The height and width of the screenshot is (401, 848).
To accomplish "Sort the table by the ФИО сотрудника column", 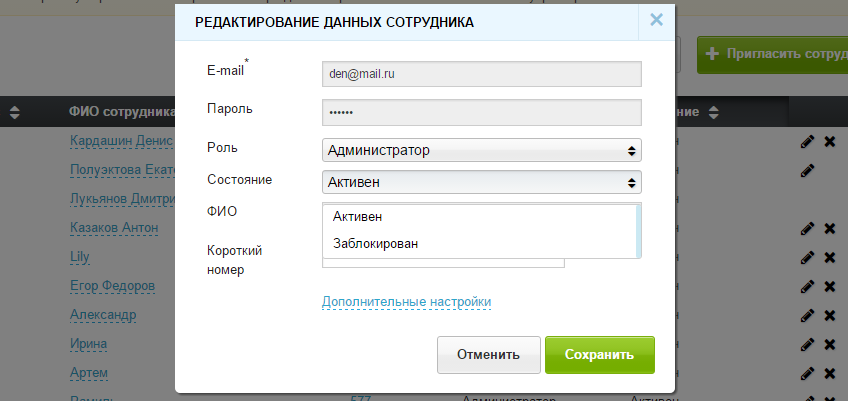I will click(x=121, y=112).
